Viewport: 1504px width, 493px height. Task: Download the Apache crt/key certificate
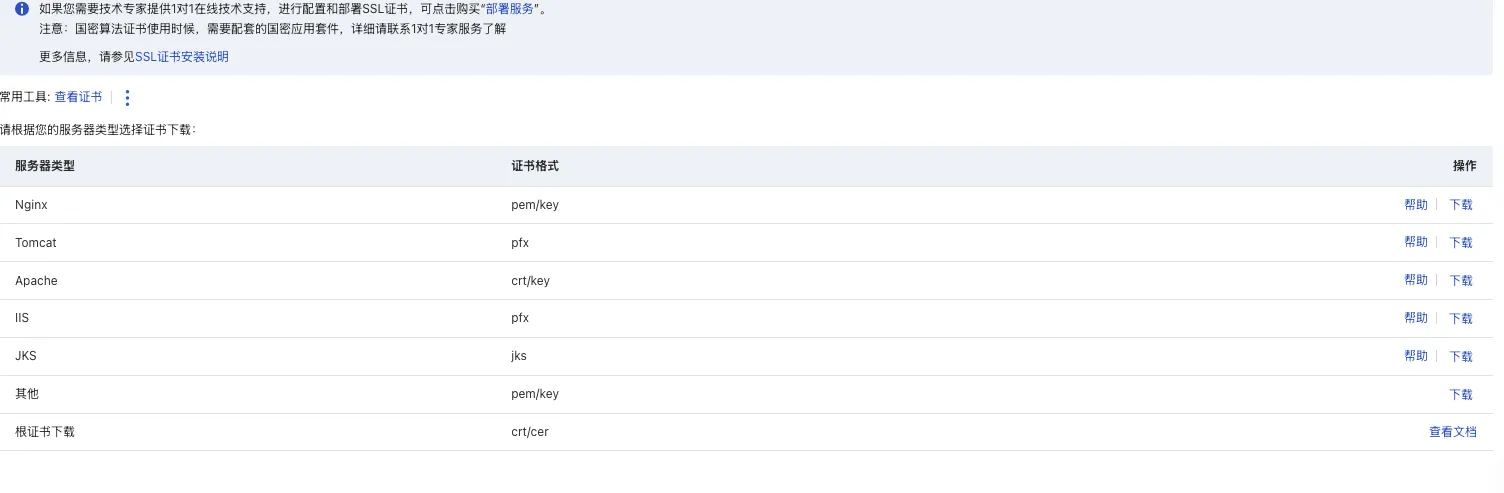click(1460, 281)
